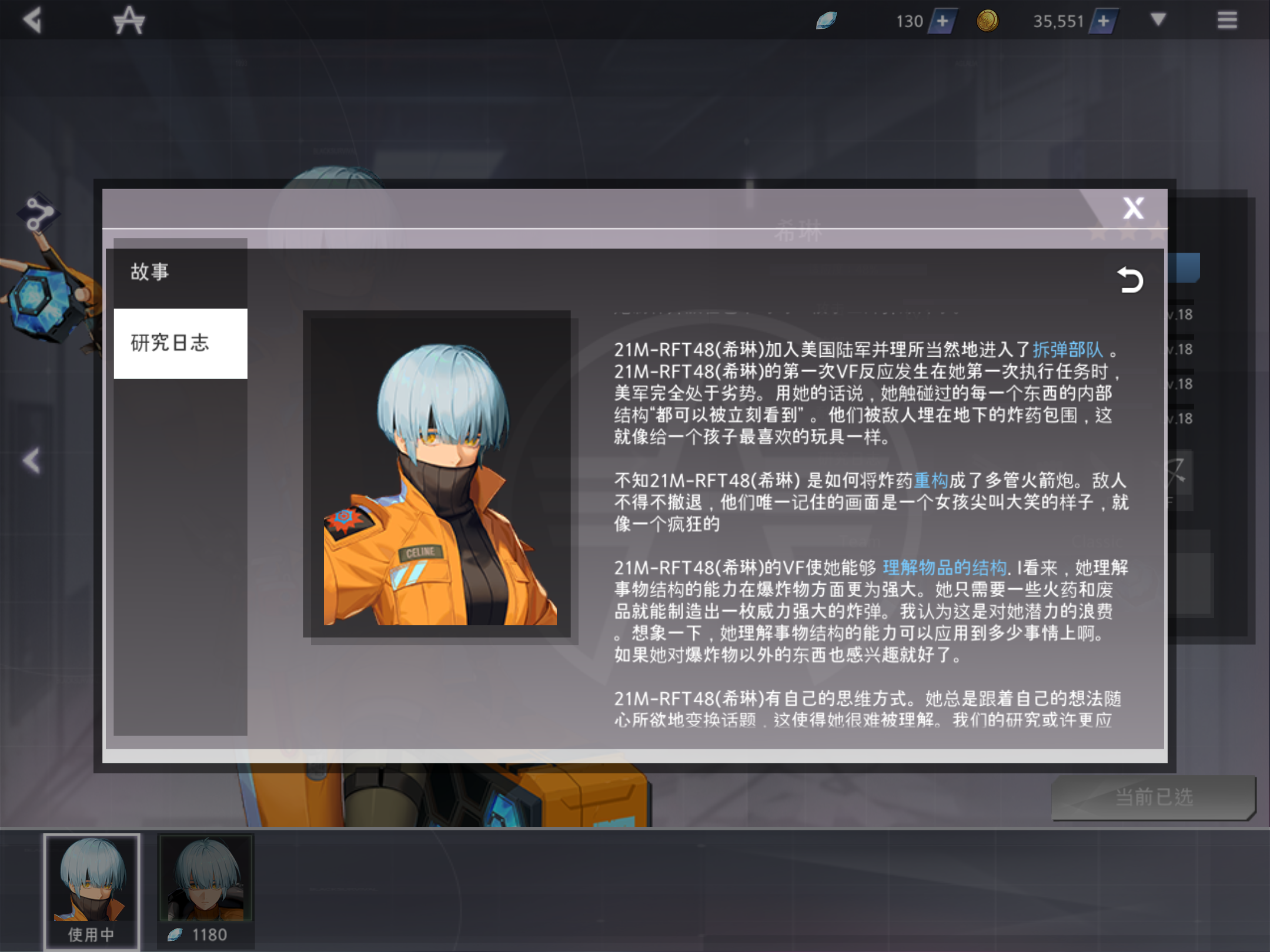Switch to the 故事 tab
The image size is (1270, 952).
tap(181, 273)
